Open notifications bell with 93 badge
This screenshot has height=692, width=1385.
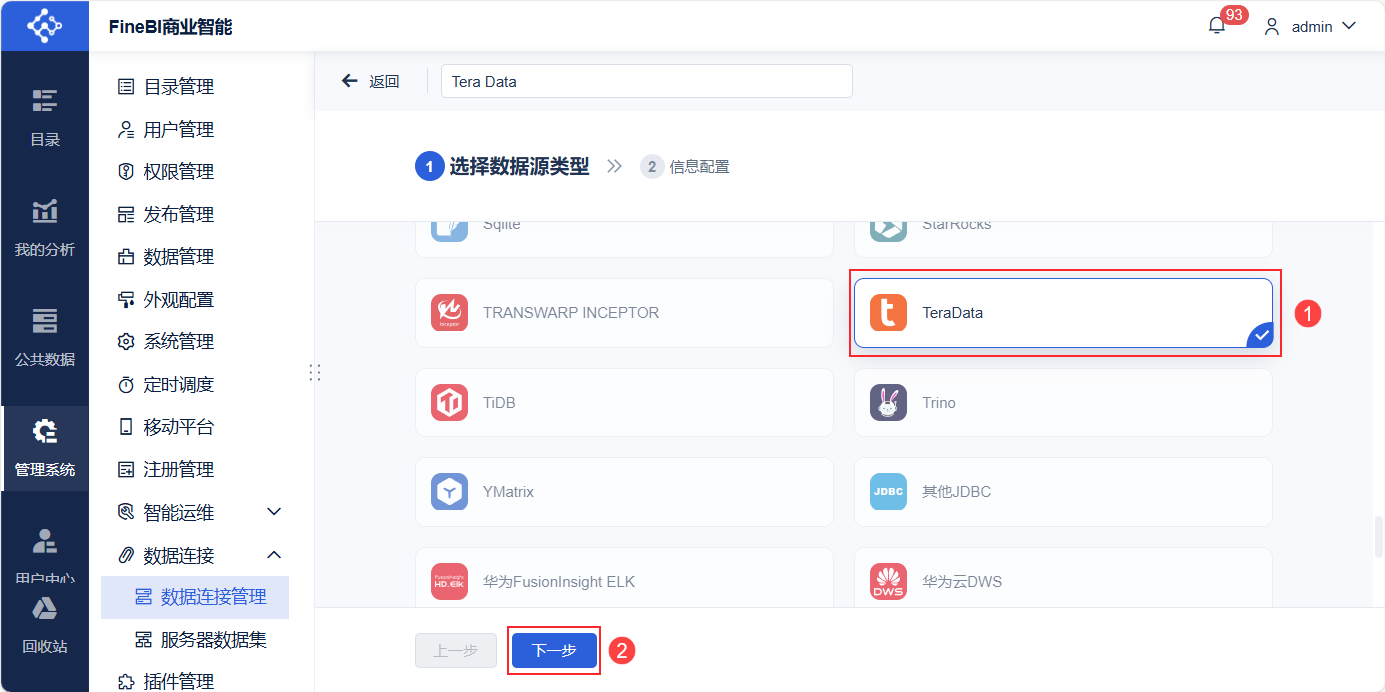[1217, 26]
